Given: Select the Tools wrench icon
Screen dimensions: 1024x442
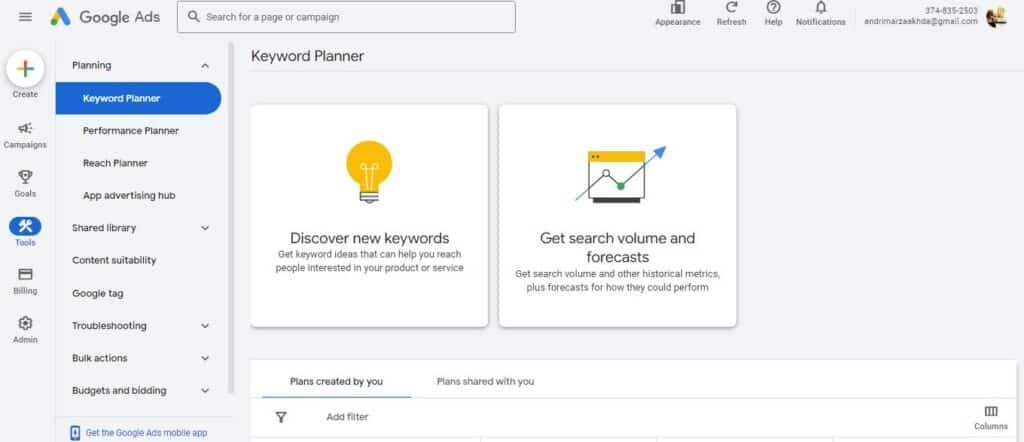Looking at the screenshot, I should click(x=25, y=226).
